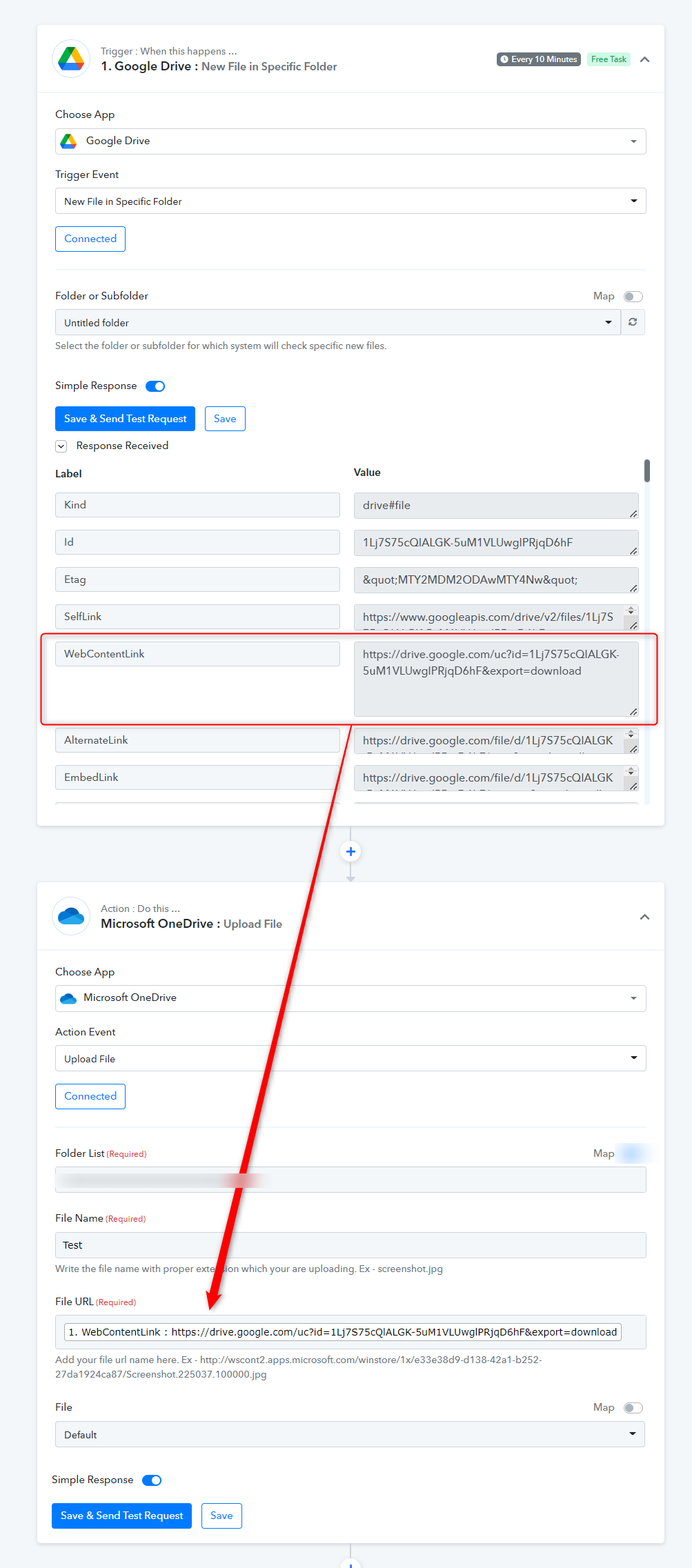Click Save button in the OneDrive step
The height and width of the screenshot is (1568, 692).
click(x=221, y=1516)
